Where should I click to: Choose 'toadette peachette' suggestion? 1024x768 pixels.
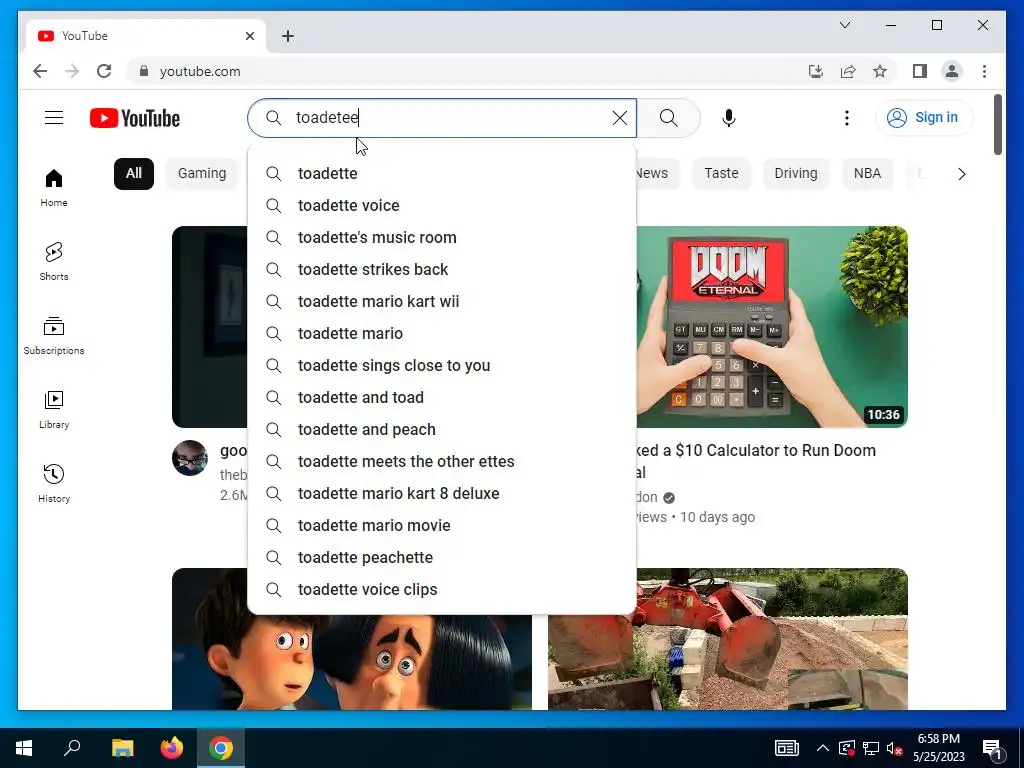pyautogui.click(x=442, y=558)
